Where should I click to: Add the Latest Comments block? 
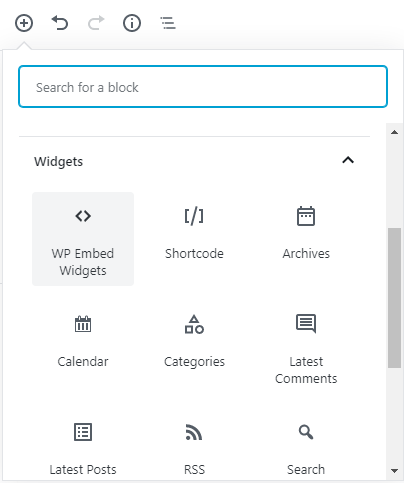point(306,347)
